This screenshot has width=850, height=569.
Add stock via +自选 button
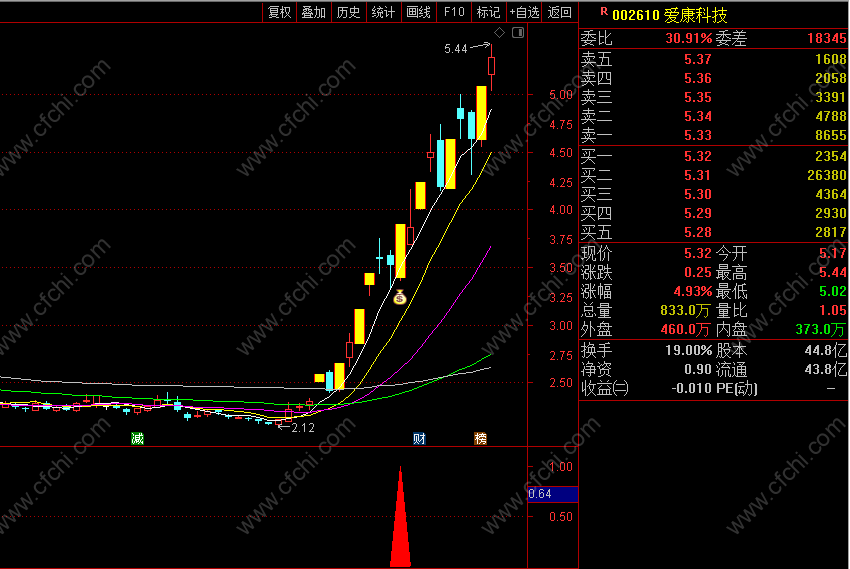coord(524,12)
